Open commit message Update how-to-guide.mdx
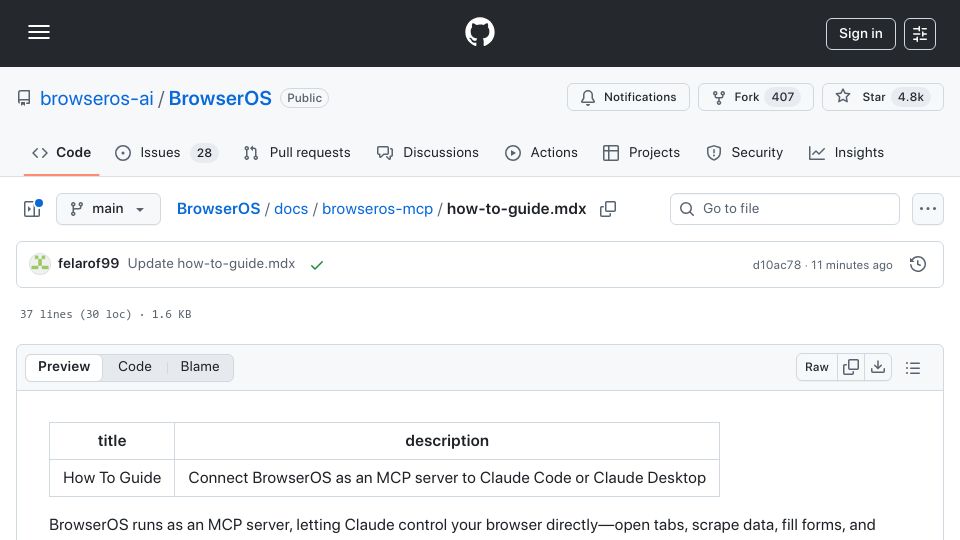Image resolution: width=960 pixels, height=540 pixels. coord(211,263)
